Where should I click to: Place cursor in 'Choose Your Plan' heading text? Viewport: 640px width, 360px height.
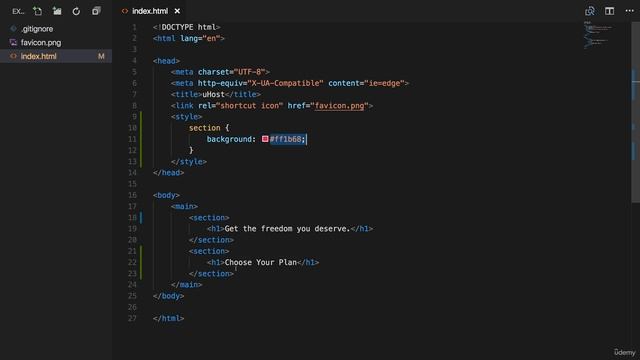pos(260,262)
